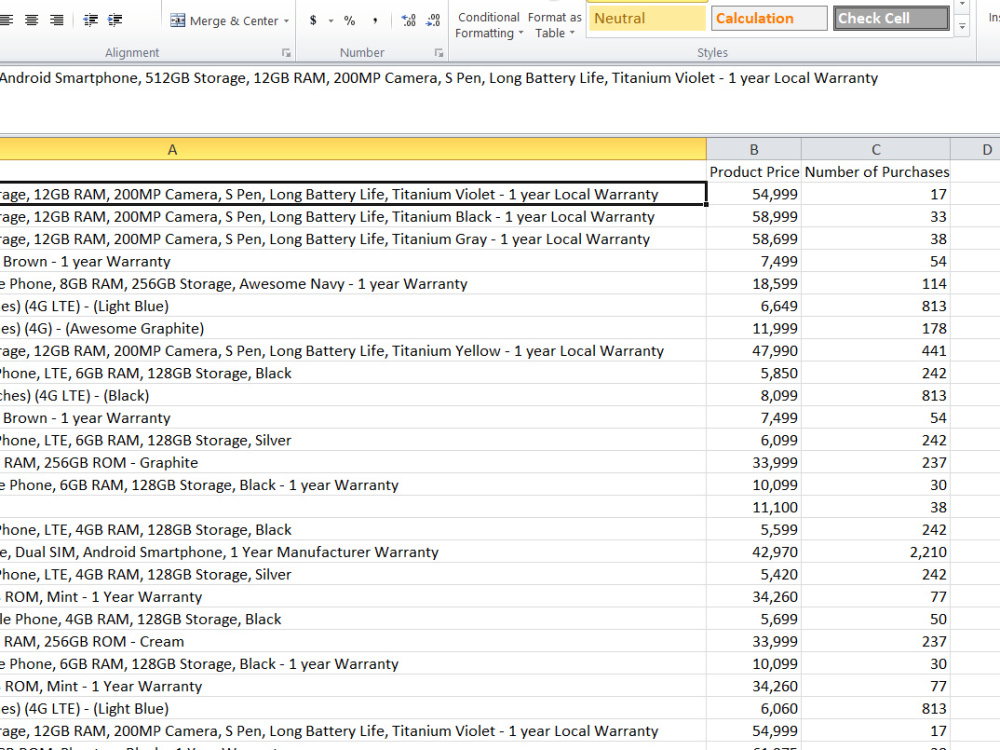This screenshot has height=750, width=1000.
Task: Select 256GB ROM Graphite product cell
Action: [353, 462]
